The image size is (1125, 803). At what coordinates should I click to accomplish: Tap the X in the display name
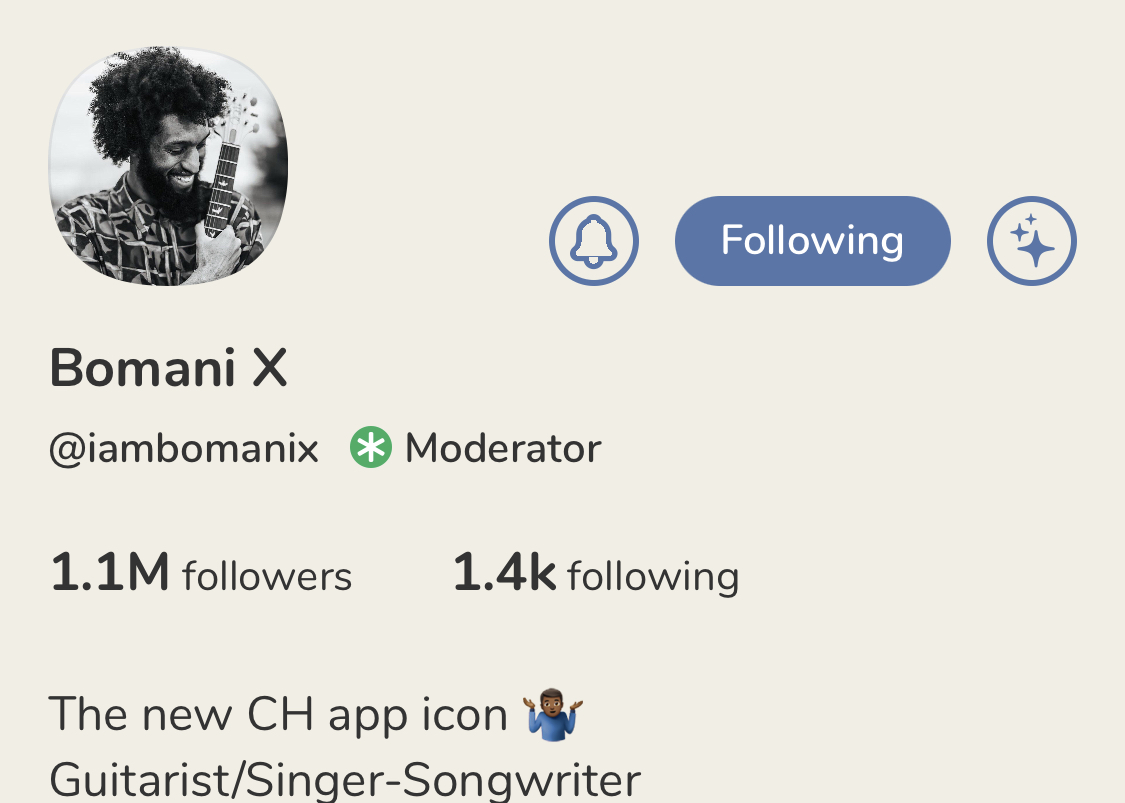tap(270, 369)
